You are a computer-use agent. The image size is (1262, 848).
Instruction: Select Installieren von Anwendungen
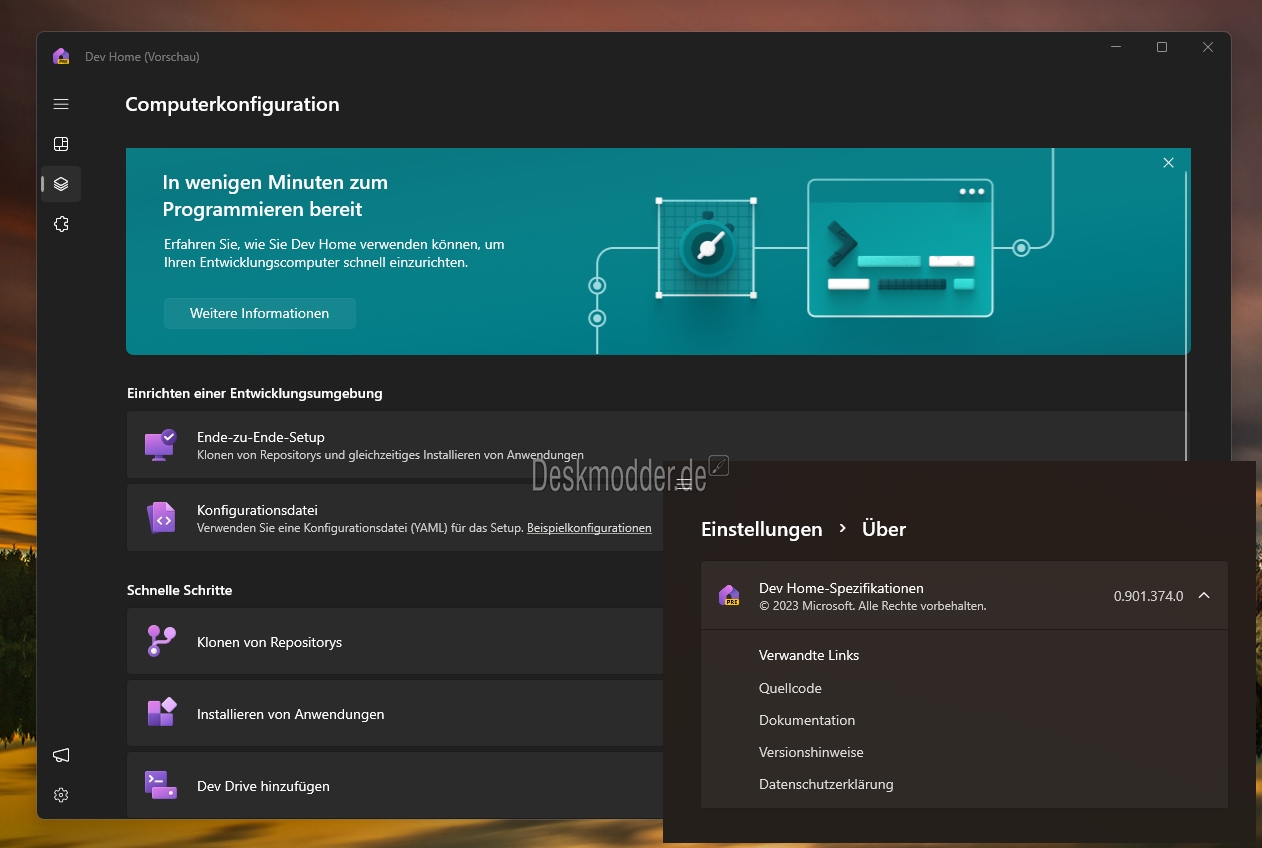(x=396, y=713)
